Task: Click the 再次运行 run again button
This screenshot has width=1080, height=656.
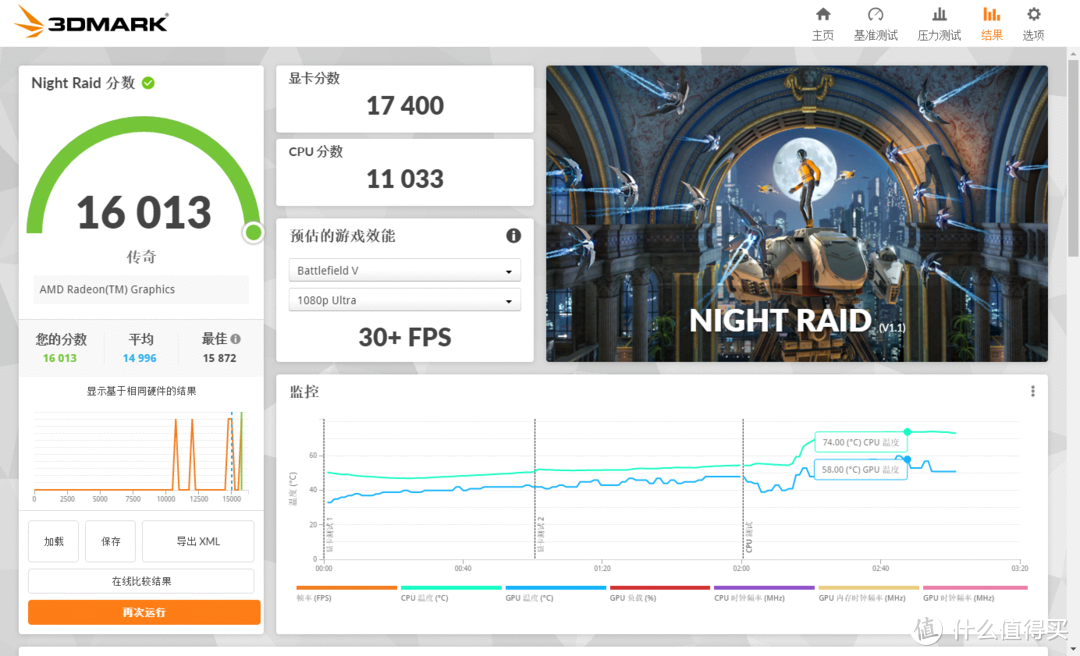Action: tap(144, 612)
